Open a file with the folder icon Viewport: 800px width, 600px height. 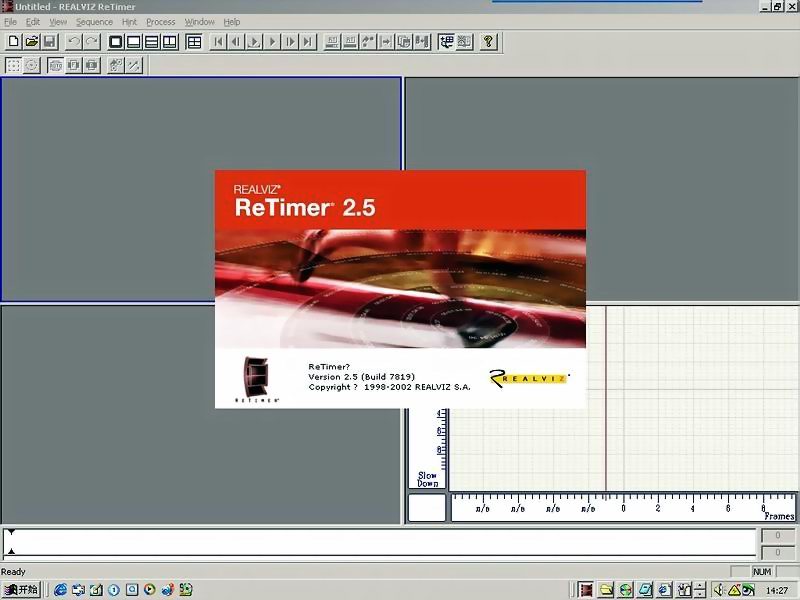[32, 41]
